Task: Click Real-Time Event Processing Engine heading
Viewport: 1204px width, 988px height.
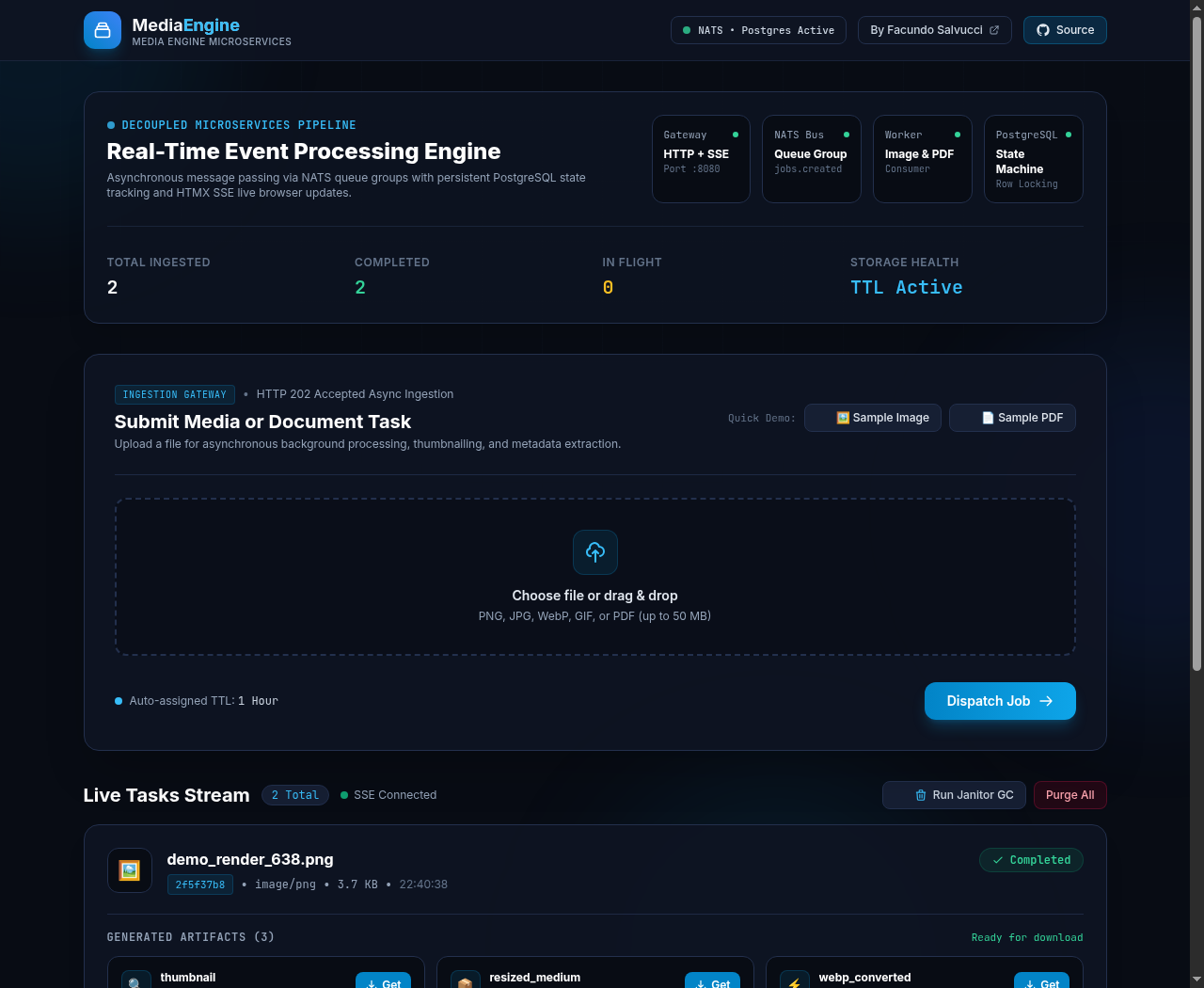Action: 304,151
